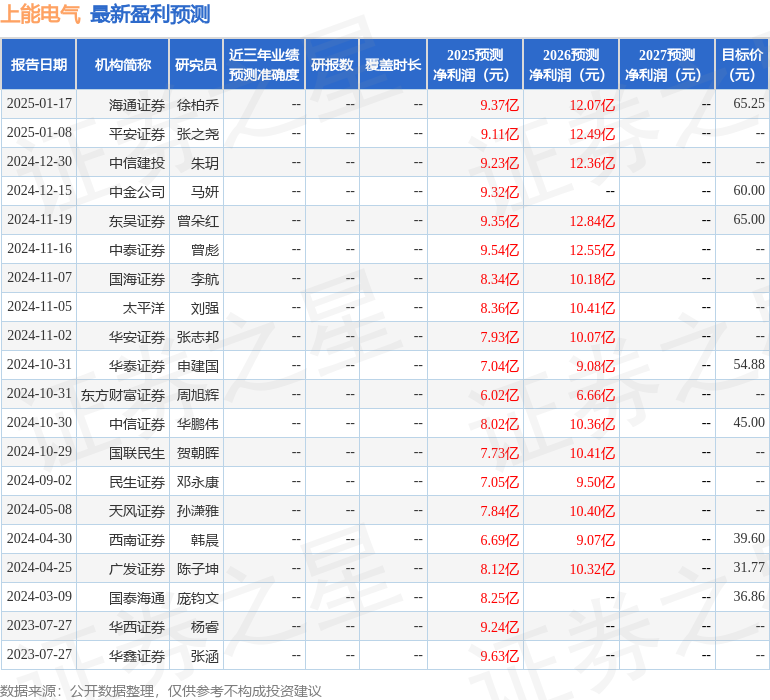Click target price 65.00
The image size is (770, 700).
click(x=749, y=219)
